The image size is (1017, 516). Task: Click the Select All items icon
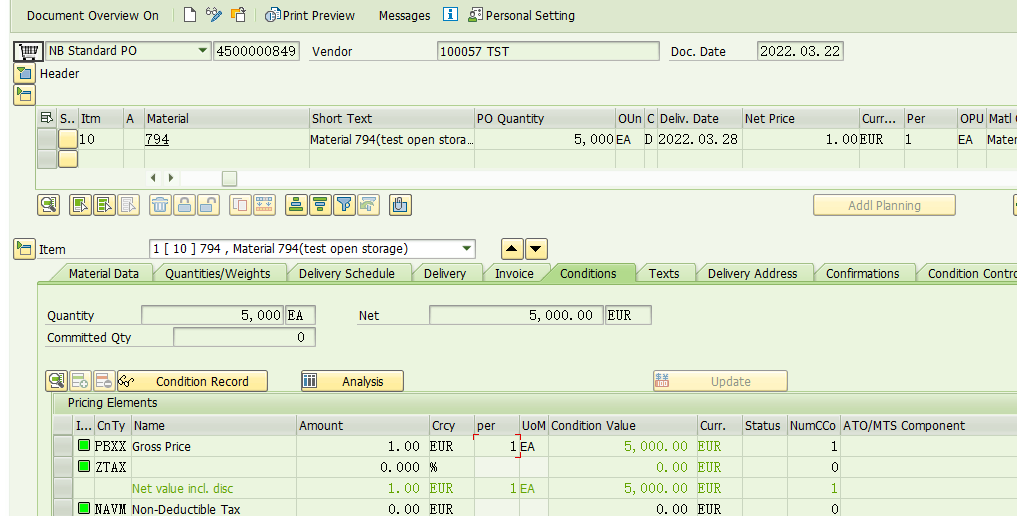[x=80, y=205]
